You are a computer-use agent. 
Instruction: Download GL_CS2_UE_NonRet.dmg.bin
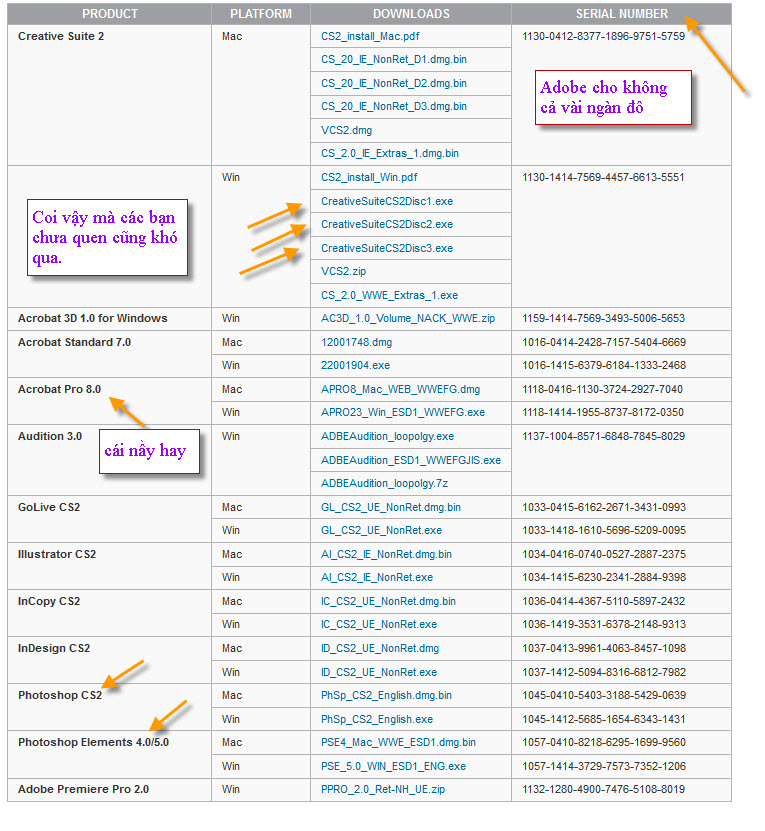[x=391, y=508]
